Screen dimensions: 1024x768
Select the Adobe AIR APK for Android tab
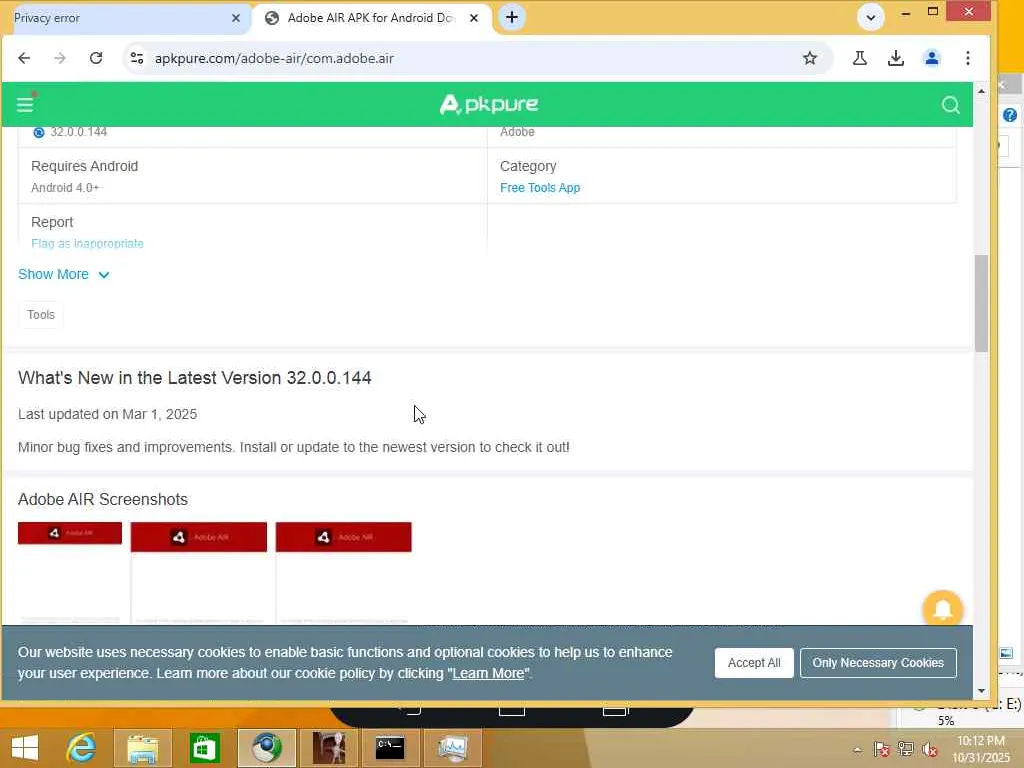[x=371, y=18]
